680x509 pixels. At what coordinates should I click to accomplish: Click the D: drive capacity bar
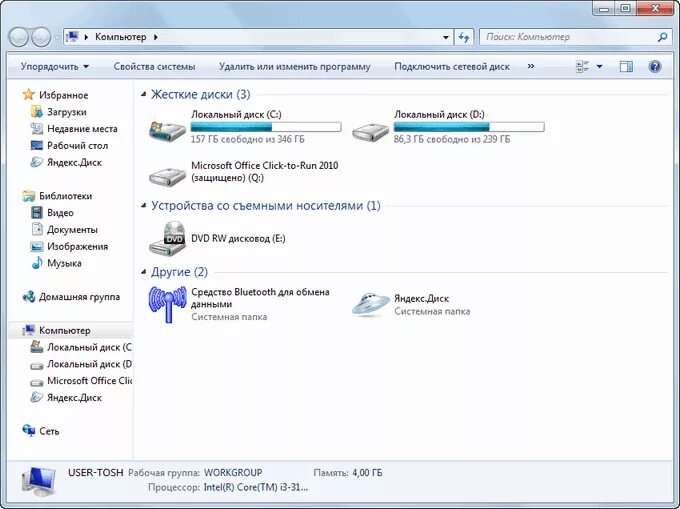(469, 127)
